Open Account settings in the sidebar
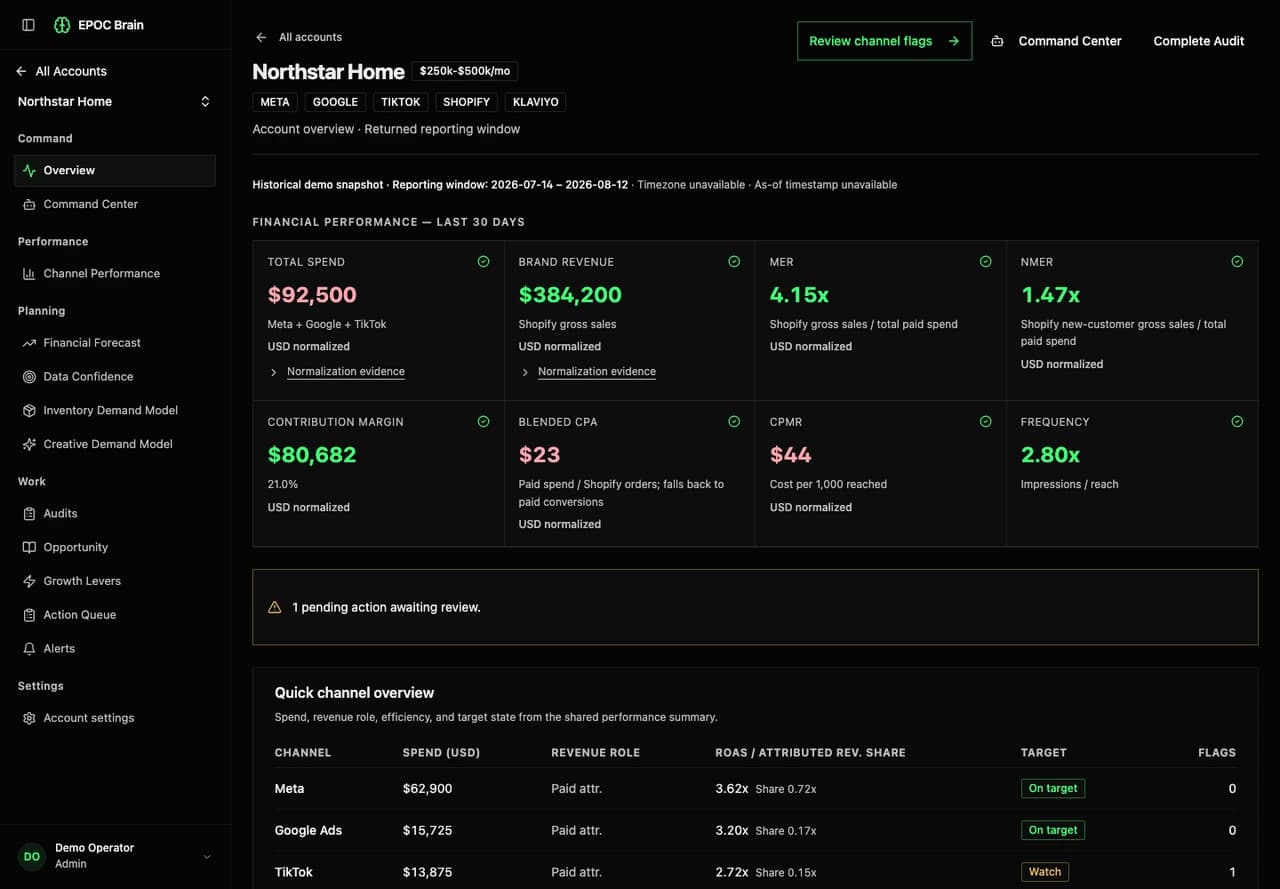The width and height of the screenshot is (1280, 889). (115, 718)
